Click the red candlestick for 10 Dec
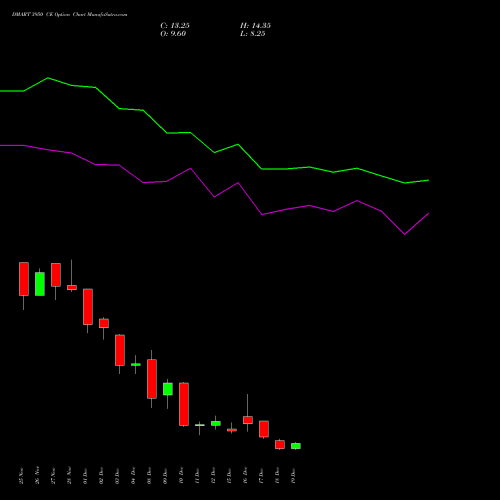500x500 pixels. (184, 404)
